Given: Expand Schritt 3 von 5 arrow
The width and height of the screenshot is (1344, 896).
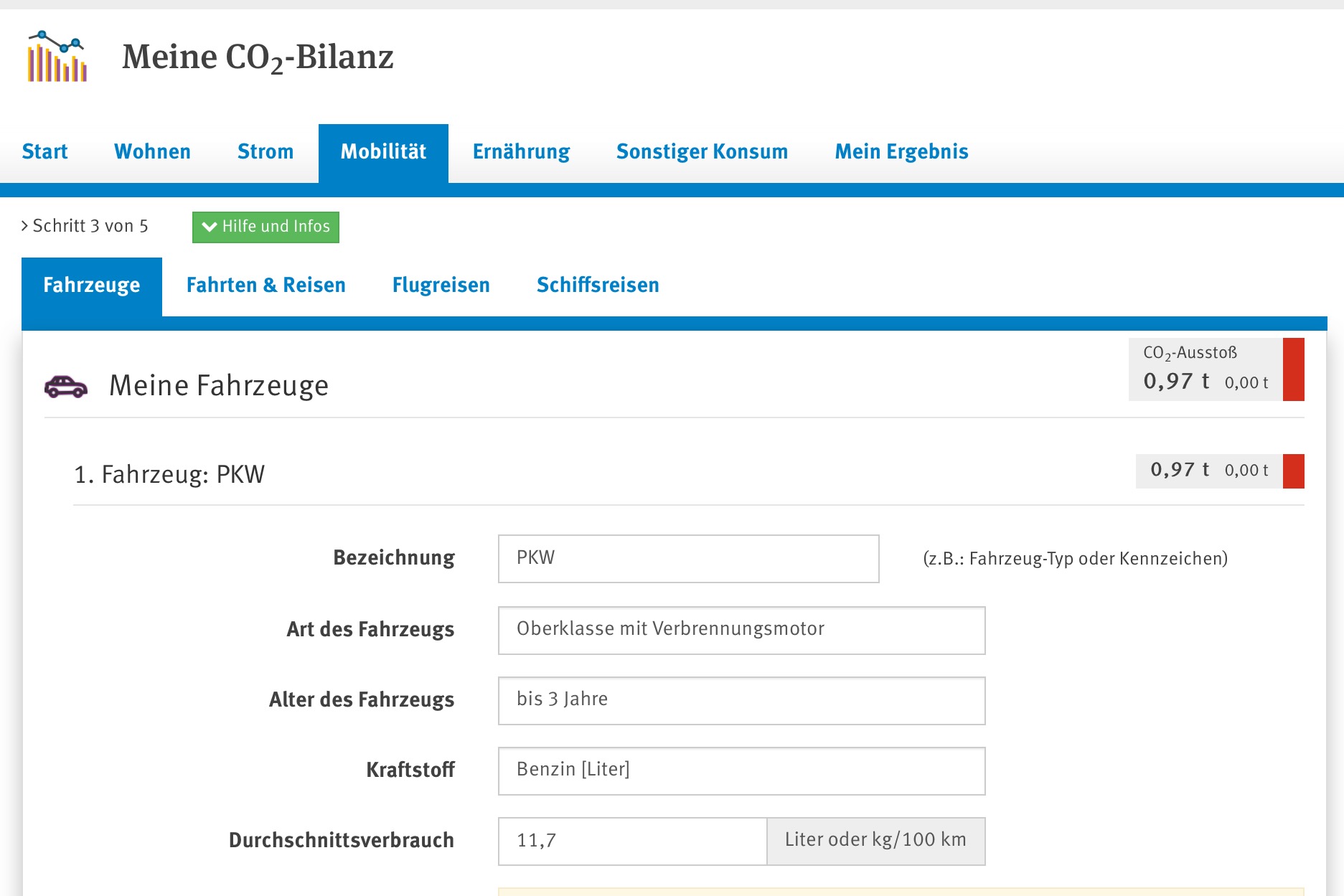Looking at the screenshot, I should point(25,226).
